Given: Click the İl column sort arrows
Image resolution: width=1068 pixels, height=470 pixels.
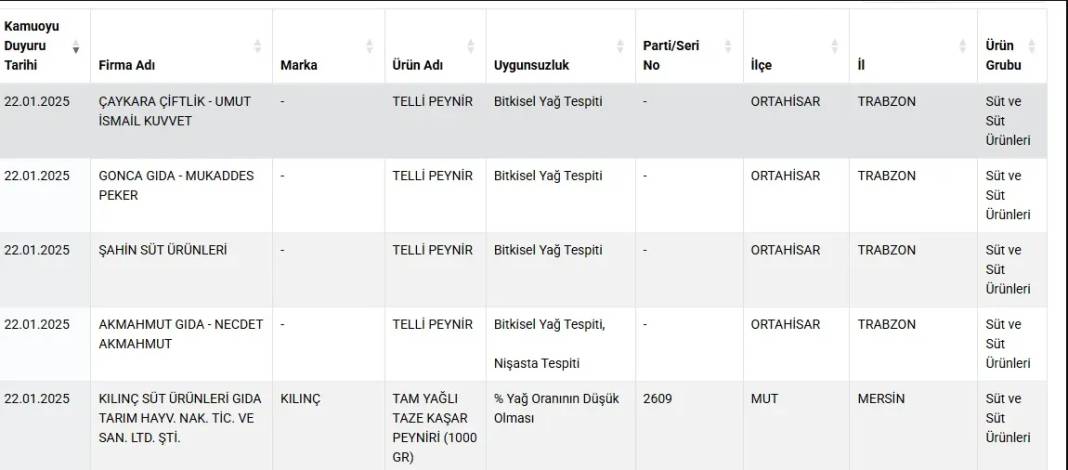Looking at the screenshot, I should (962, 46).
